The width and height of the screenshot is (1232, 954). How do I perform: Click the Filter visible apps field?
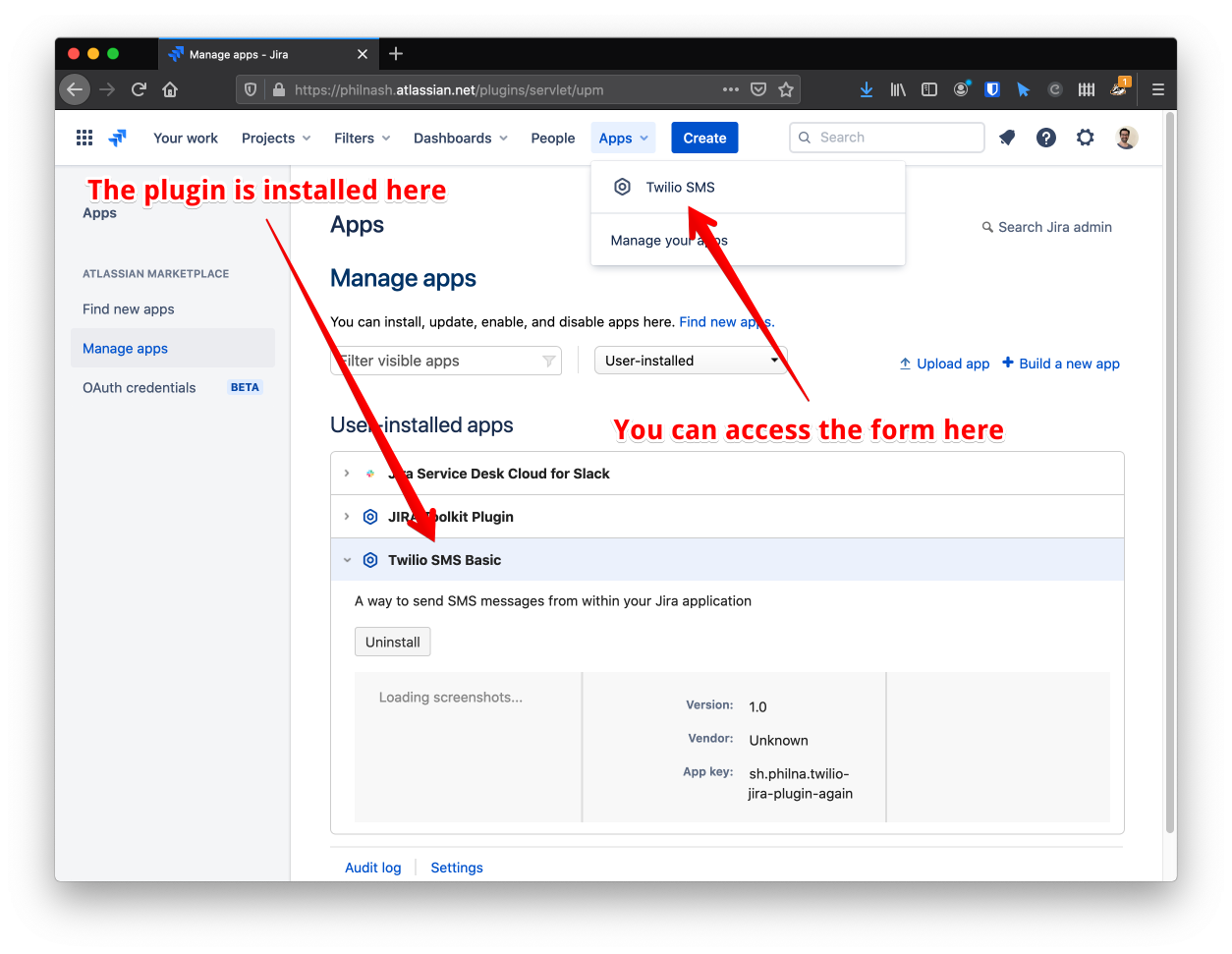[x=446, y=361]
